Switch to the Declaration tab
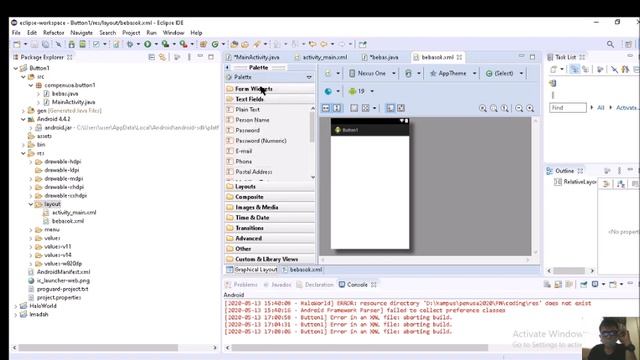640x360 pixels. (x=315, y=284)
